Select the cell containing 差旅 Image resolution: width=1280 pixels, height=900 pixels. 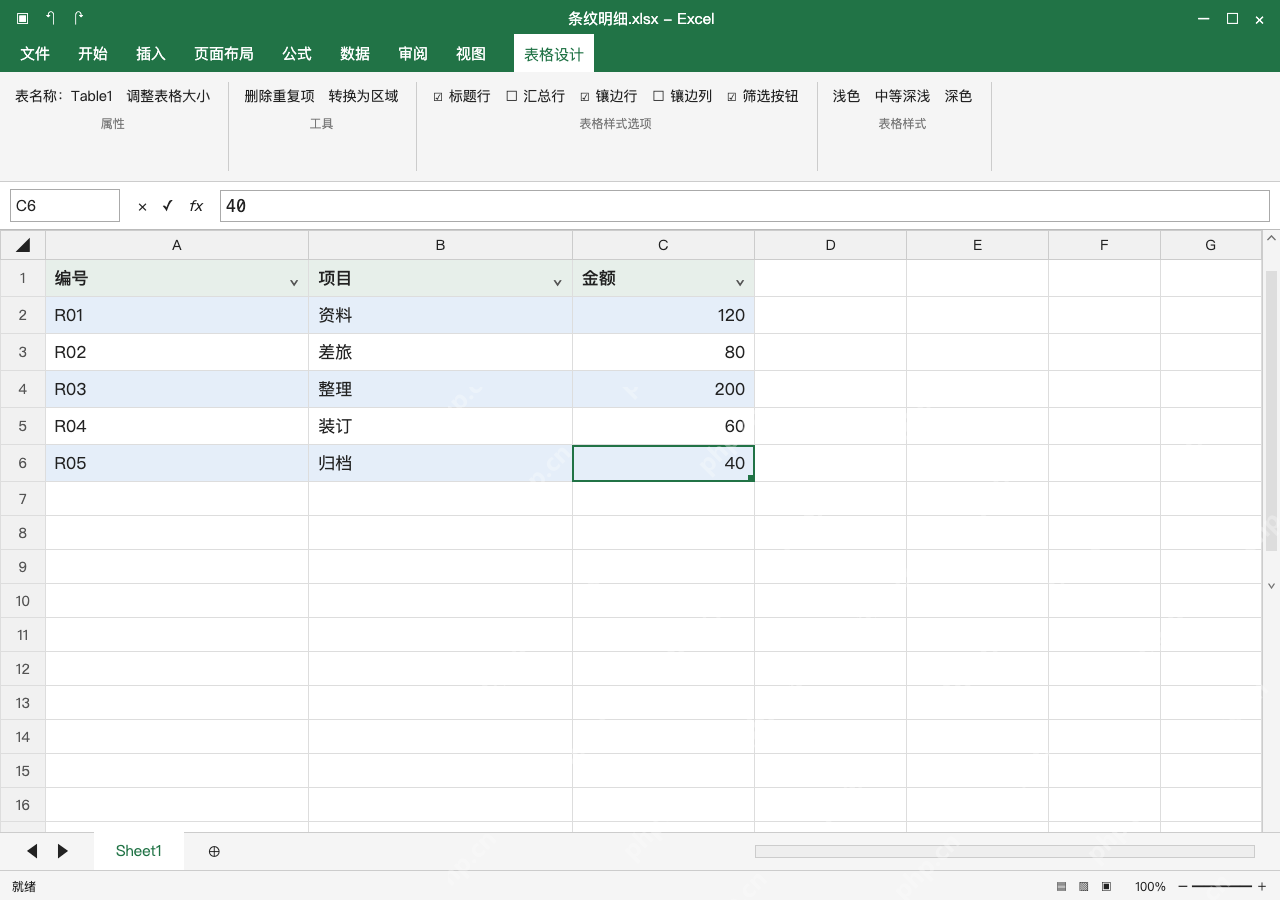(x=440, y=352)
